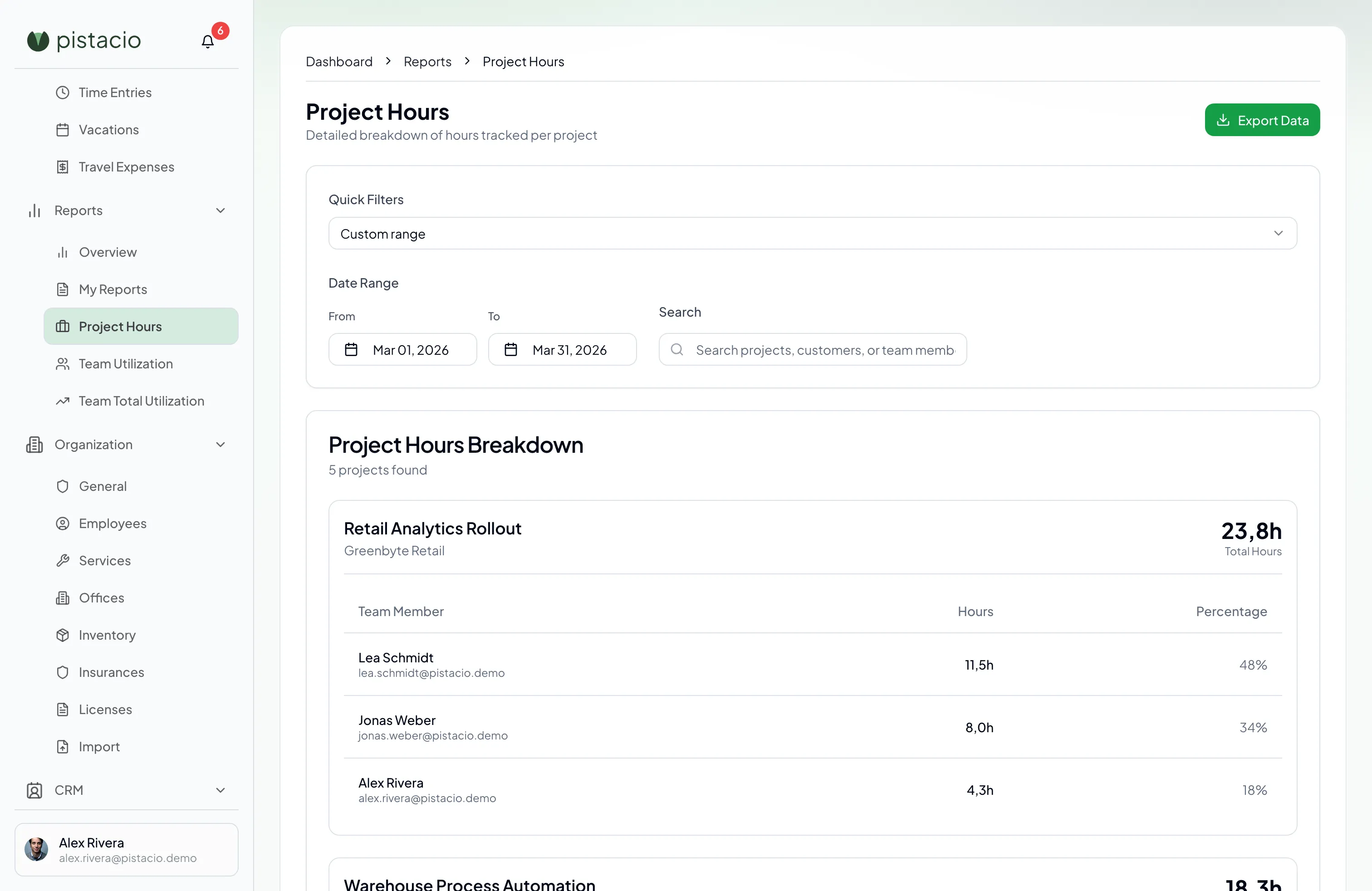This screenshot has height=891, width=1372.
Task: Focus the search projects input field
Action: 813,349
